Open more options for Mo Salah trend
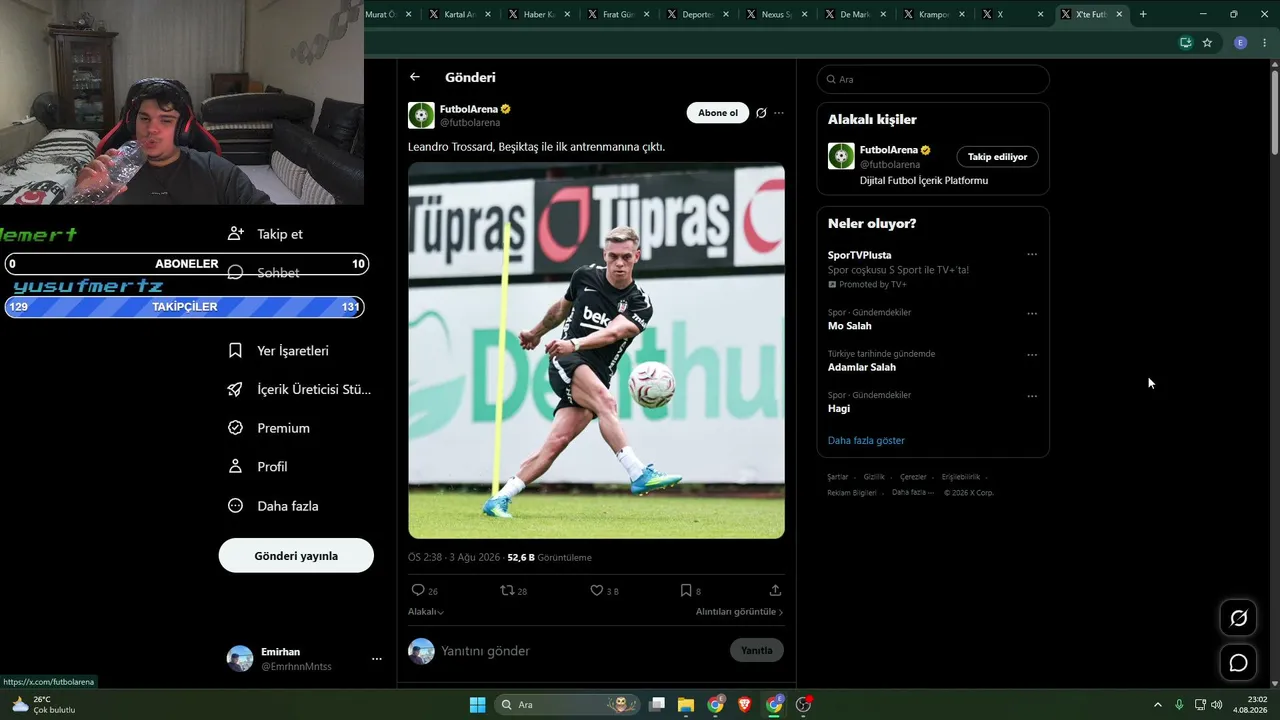1280x720 pixels. (1032, 313)
